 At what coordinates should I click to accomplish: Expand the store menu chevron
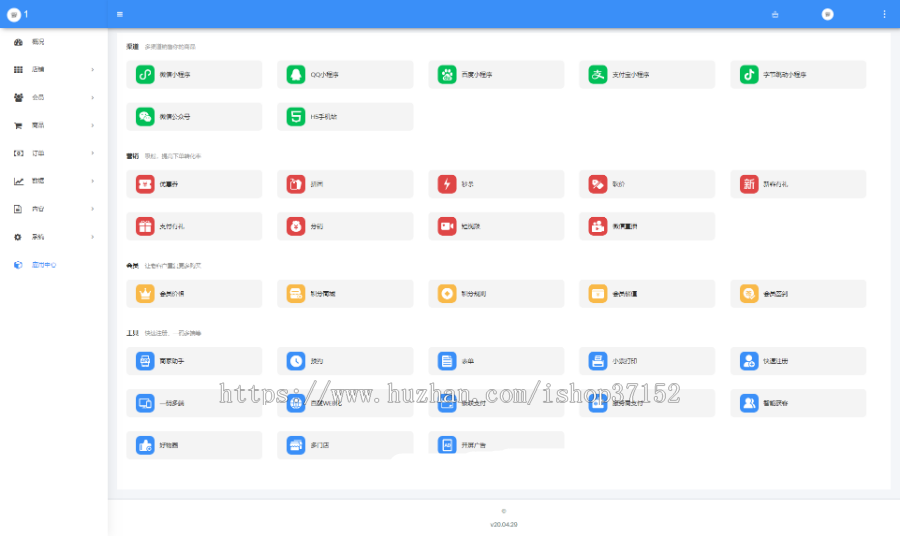(92, 69)
